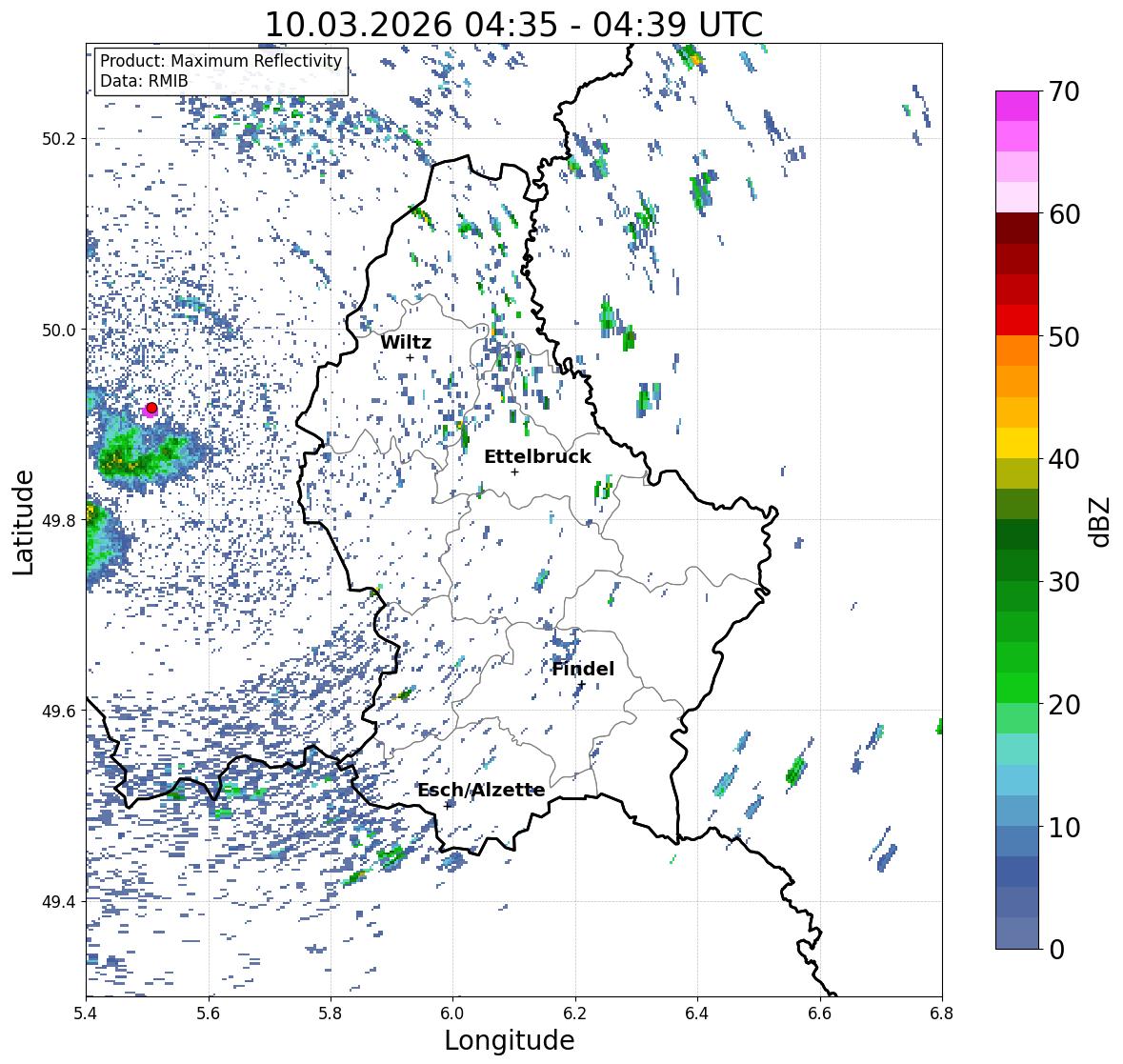Click the 'Data: RMIB' text
This screenshot has height=1064, width=1123.
(x=144, y=81)
